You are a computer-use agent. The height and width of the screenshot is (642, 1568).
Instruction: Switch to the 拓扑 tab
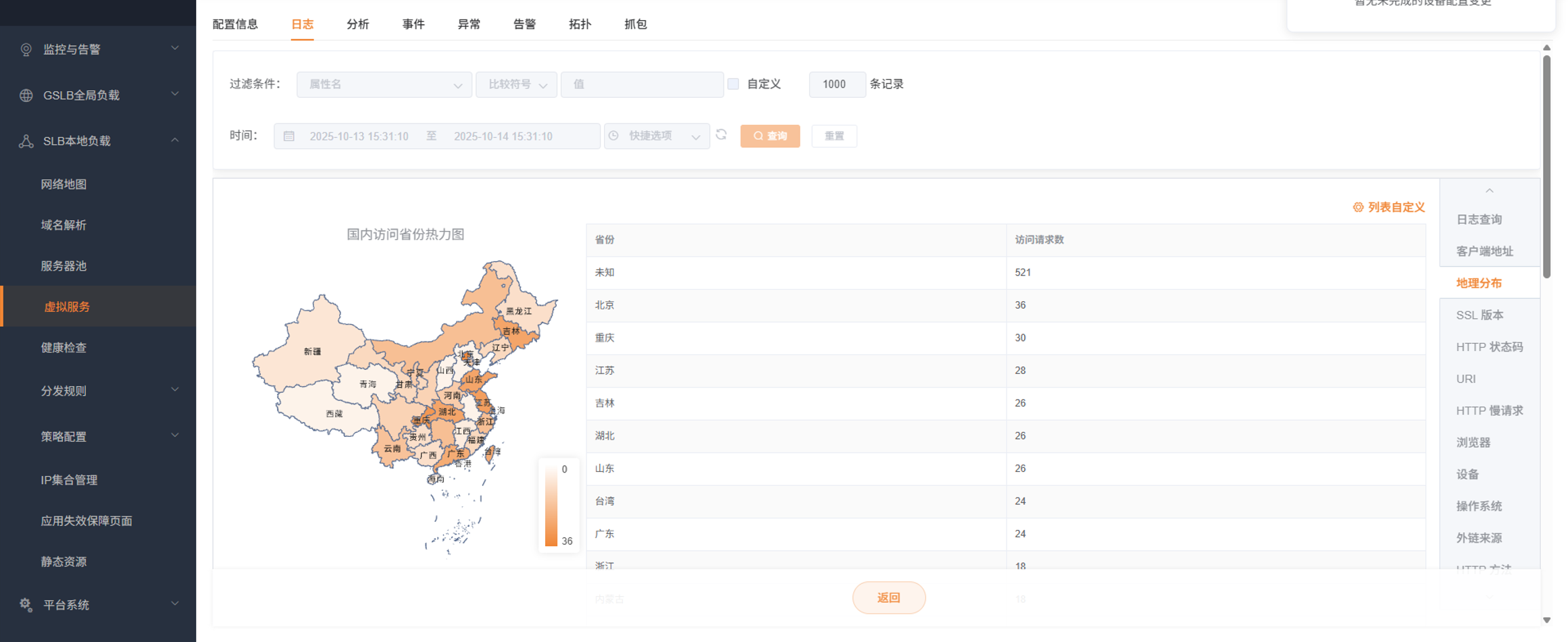coord(580,24)
